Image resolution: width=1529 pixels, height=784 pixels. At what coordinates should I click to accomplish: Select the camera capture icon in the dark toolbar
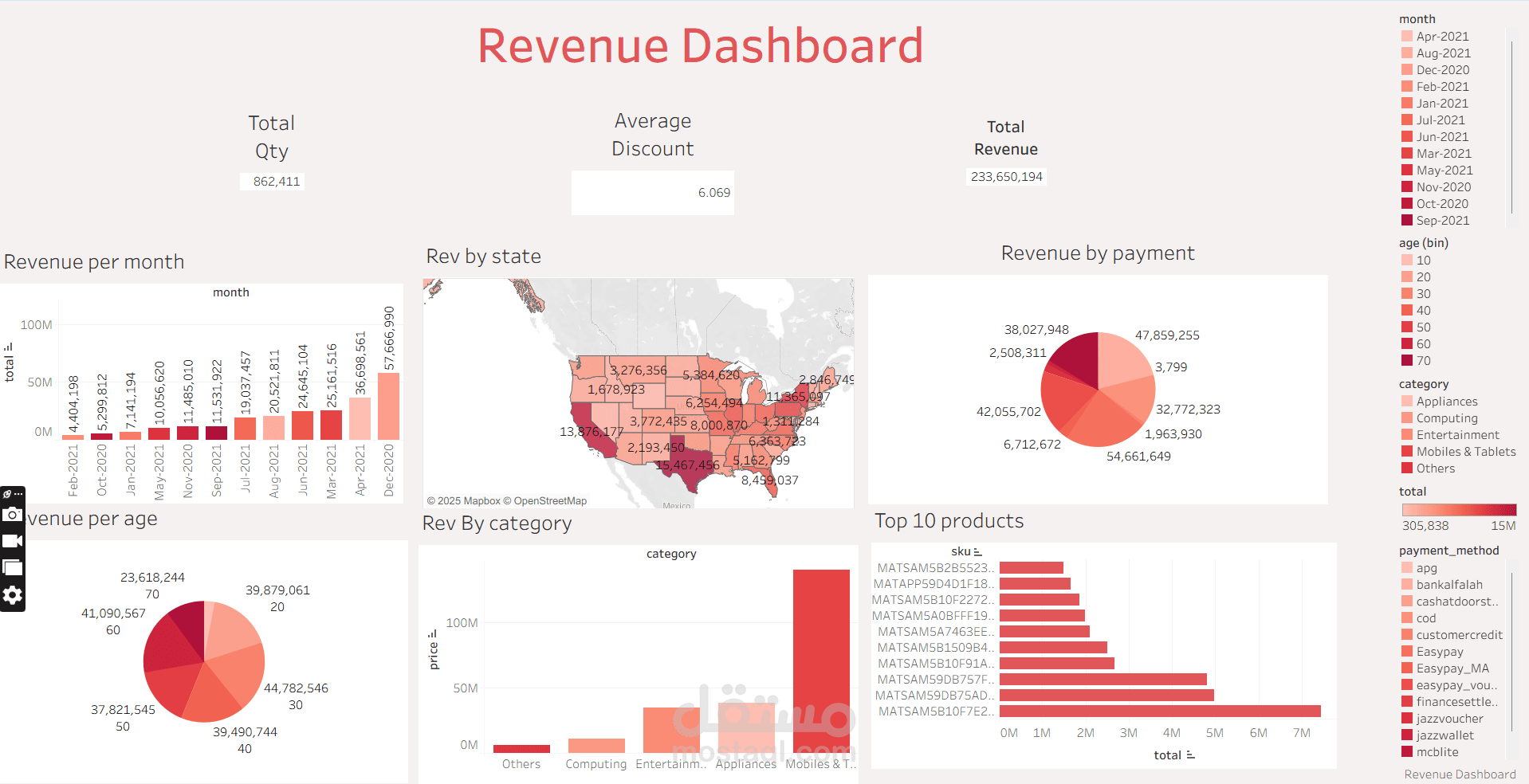(14, 516)
